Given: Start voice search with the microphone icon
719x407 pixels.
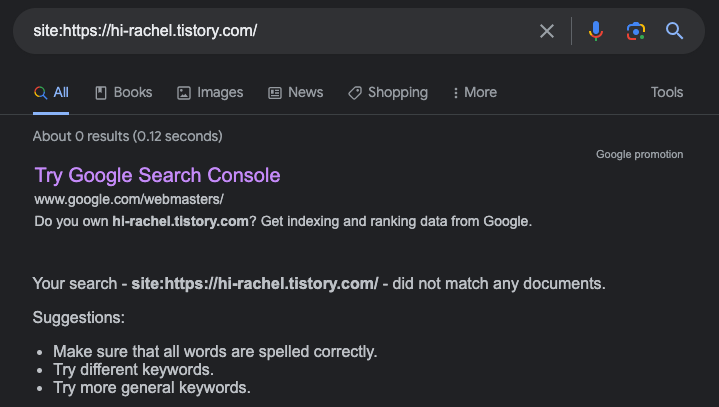Looking at the screenshot, I should point(596,31).
